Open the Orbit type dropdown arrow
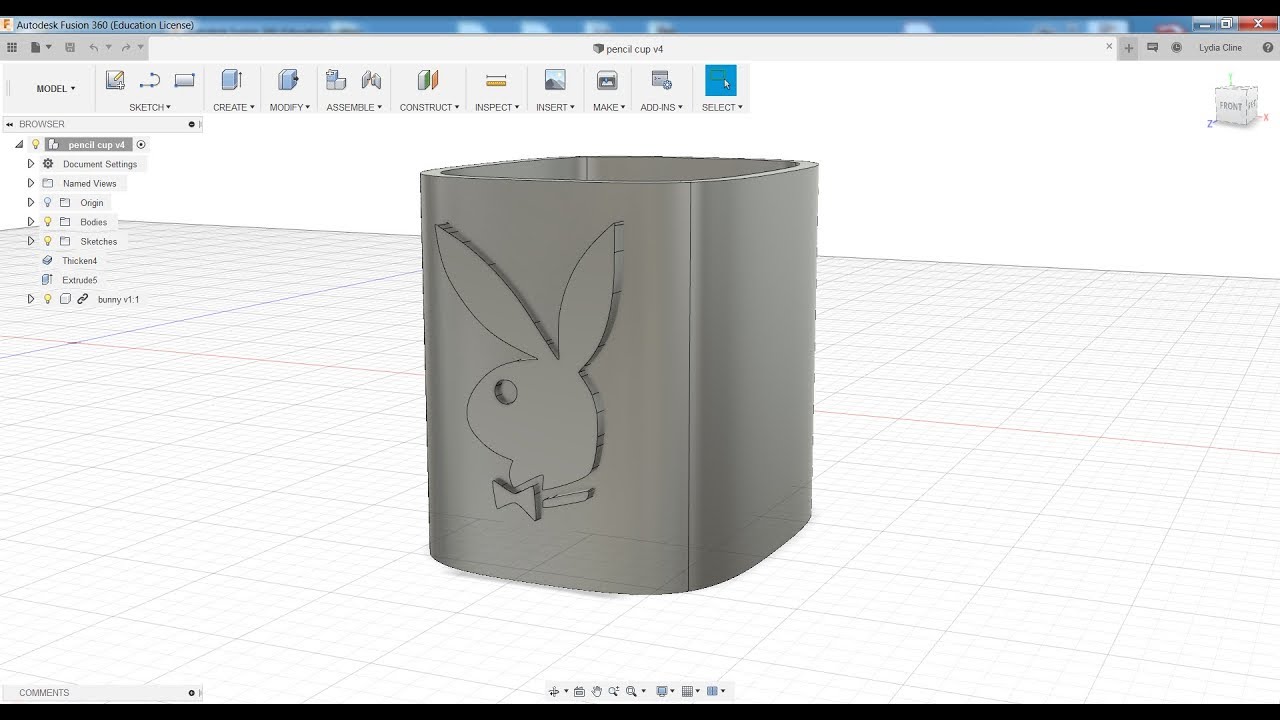This screenshot has height=720, width=1280. pos(566,691)
